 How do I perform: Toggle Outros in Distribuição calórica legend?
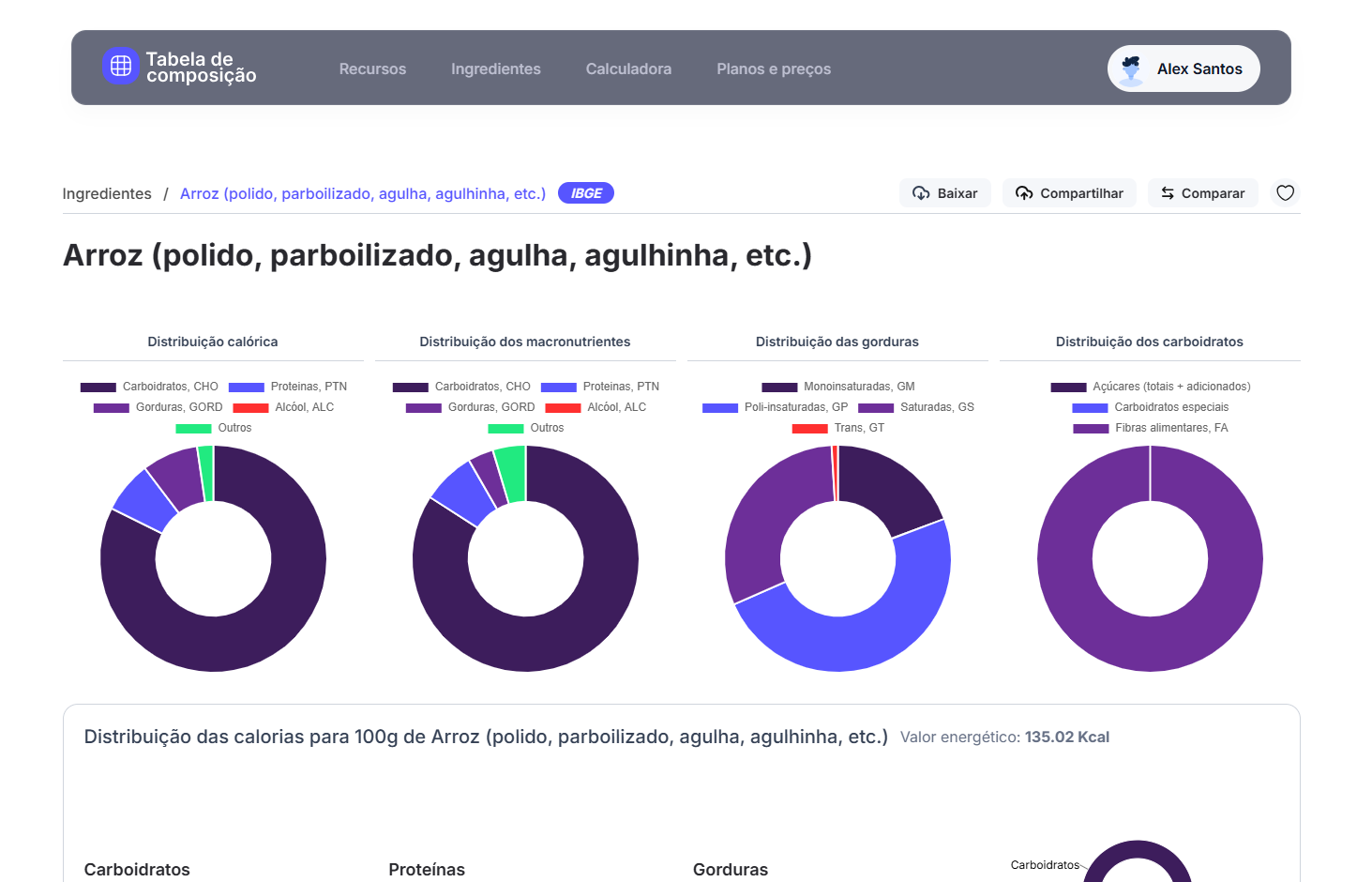coord(214,428)
